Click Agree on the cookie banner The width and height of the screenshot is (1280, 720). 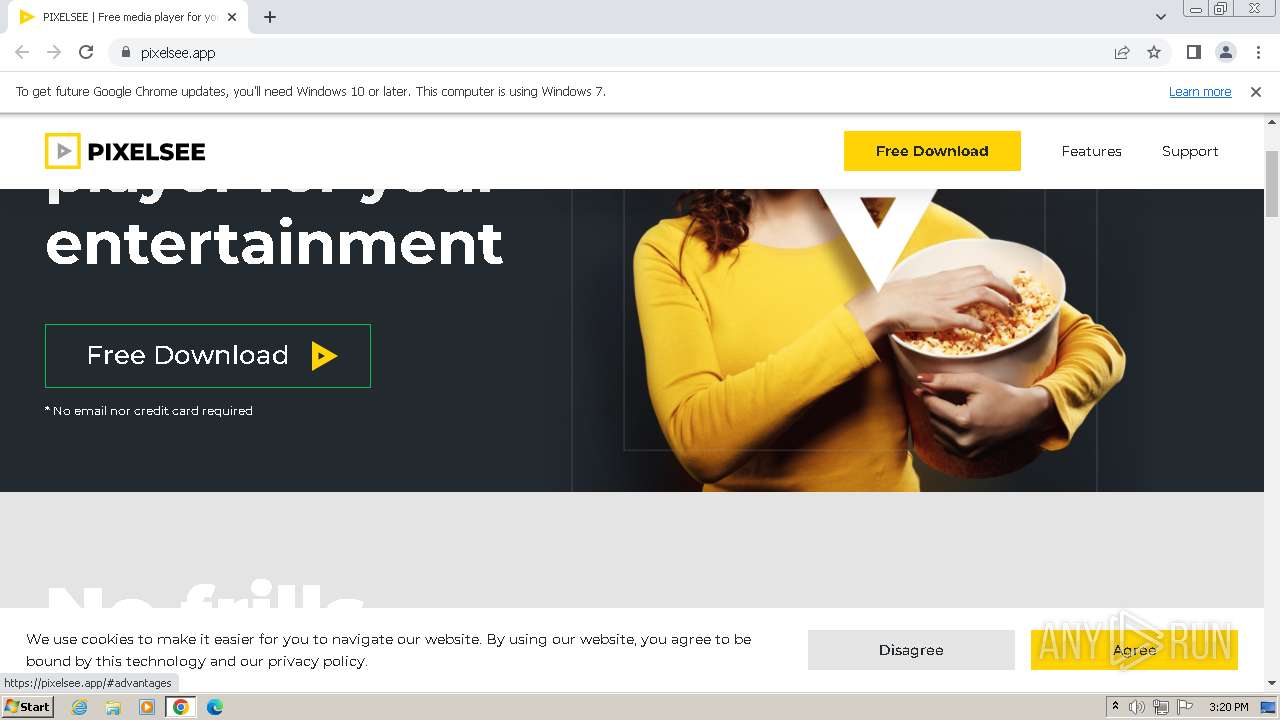1134,650
